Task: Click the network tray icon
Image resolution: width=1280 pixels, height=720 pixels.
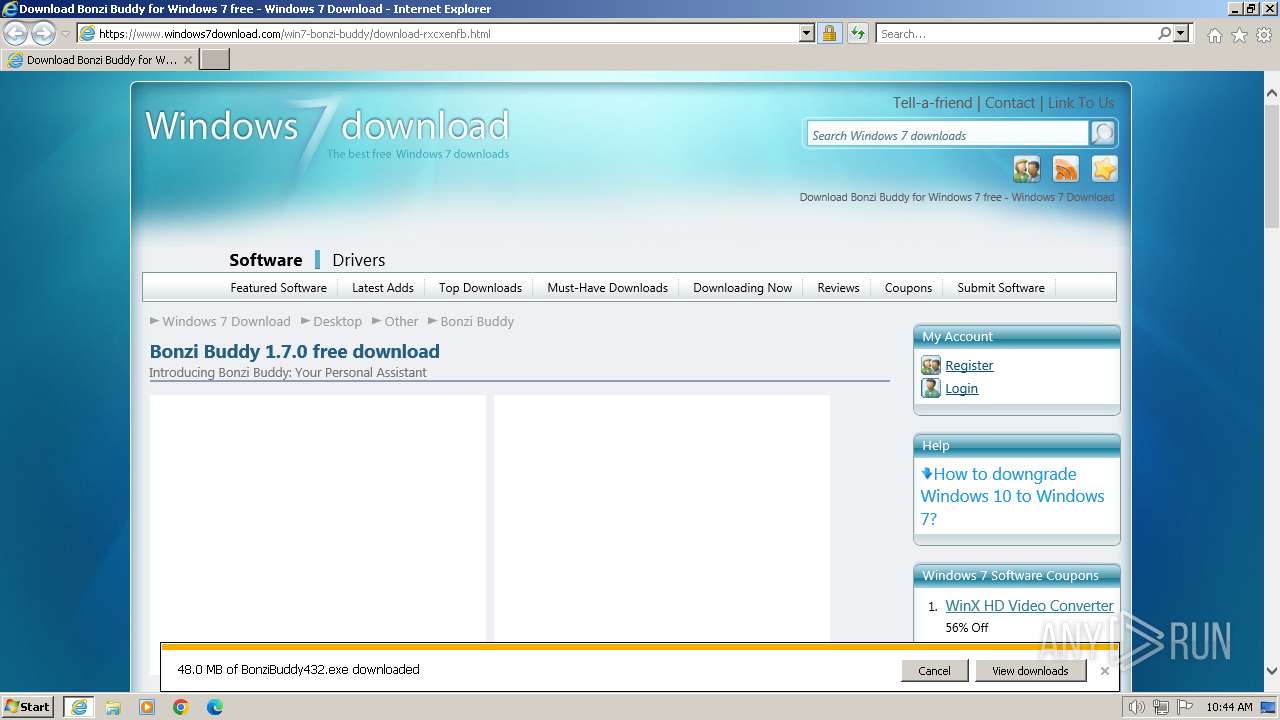Action: click(x=1161, y=707)
